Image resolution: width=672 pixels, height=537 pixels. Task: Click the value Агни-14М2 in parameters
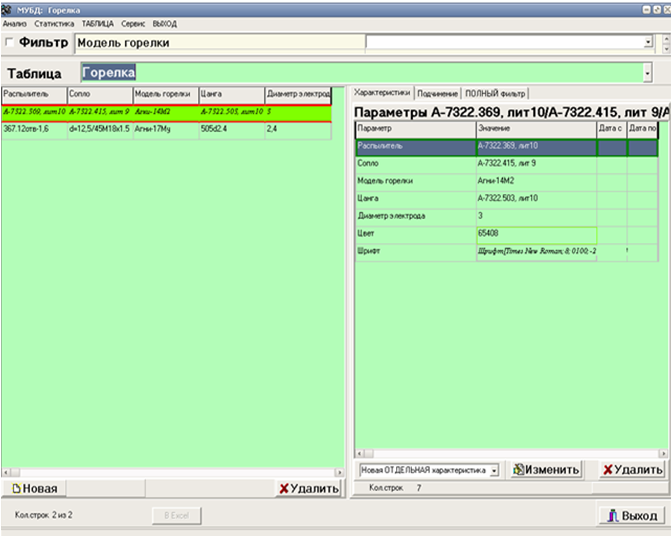[x=536, y=182]
